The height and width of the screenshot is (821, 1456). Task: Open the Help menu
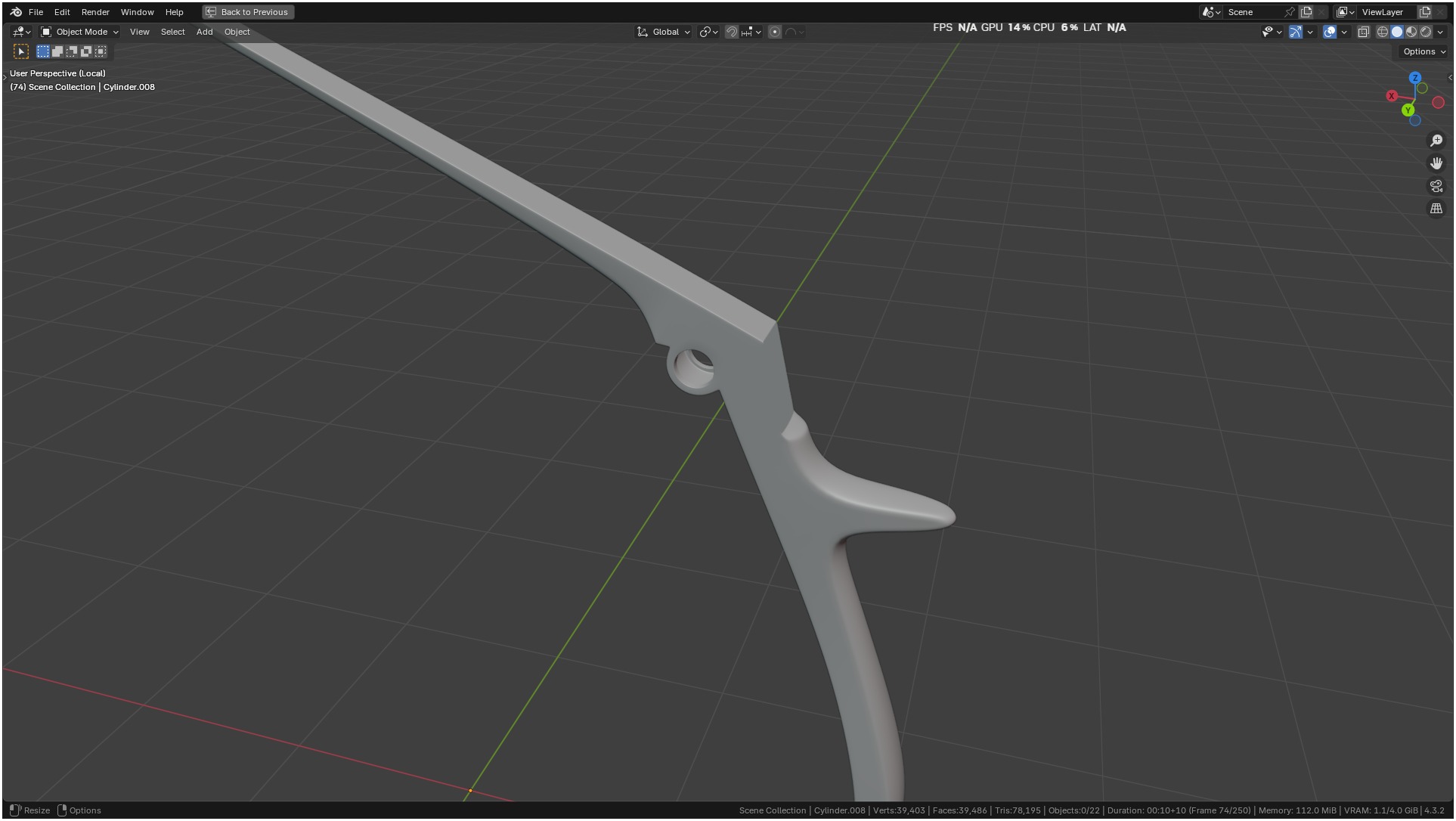[x=174, y=12]
